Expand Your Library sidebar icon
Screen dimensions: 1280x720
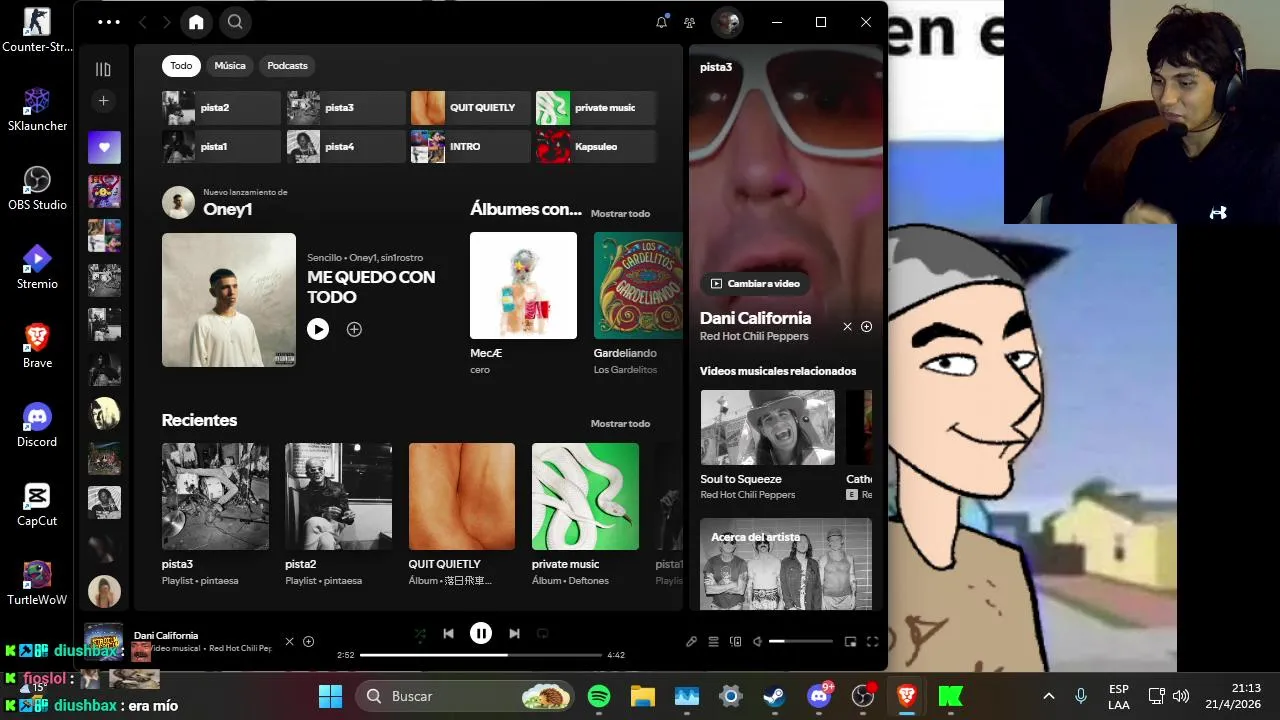(x=103, y=69)
